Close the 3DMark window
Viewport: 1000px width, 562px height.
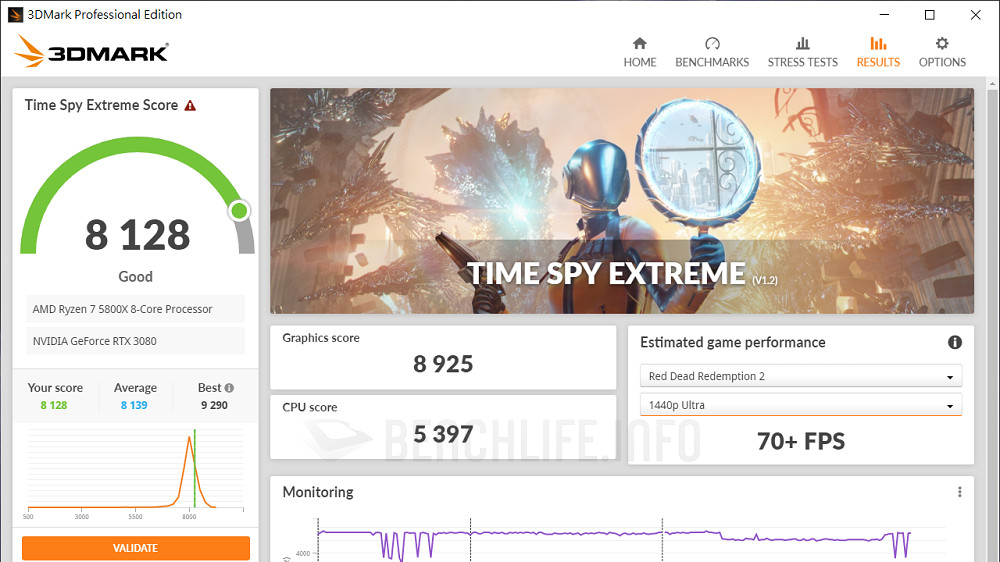pyautogui.click(x=975, y=15)
